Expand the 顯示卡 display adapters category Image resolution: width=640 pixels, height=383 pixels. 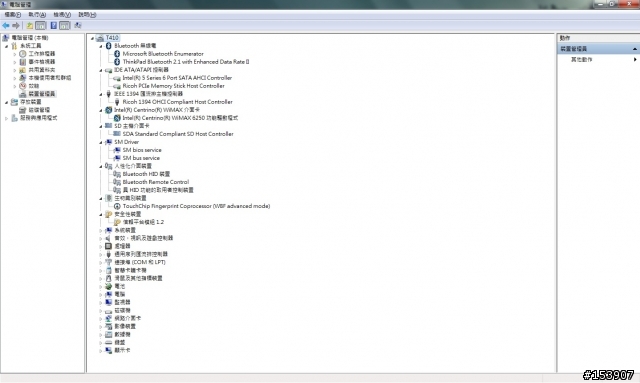(x=101, y=350)
